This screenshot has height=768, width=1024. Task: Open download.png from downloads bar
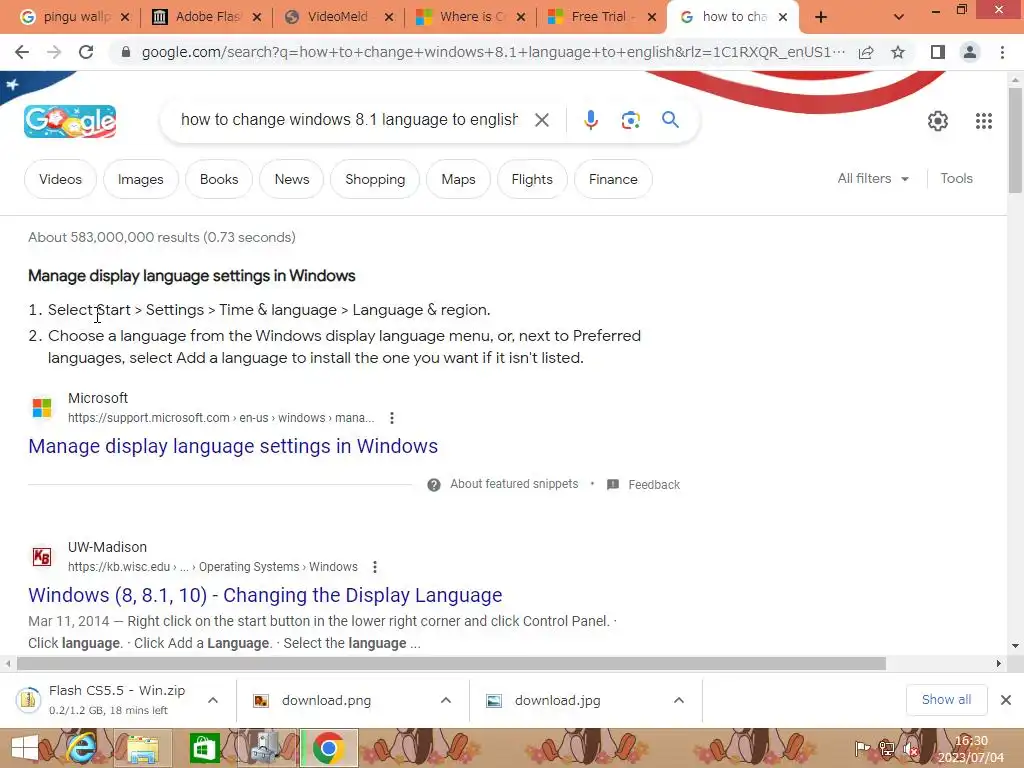coord(327,700)
